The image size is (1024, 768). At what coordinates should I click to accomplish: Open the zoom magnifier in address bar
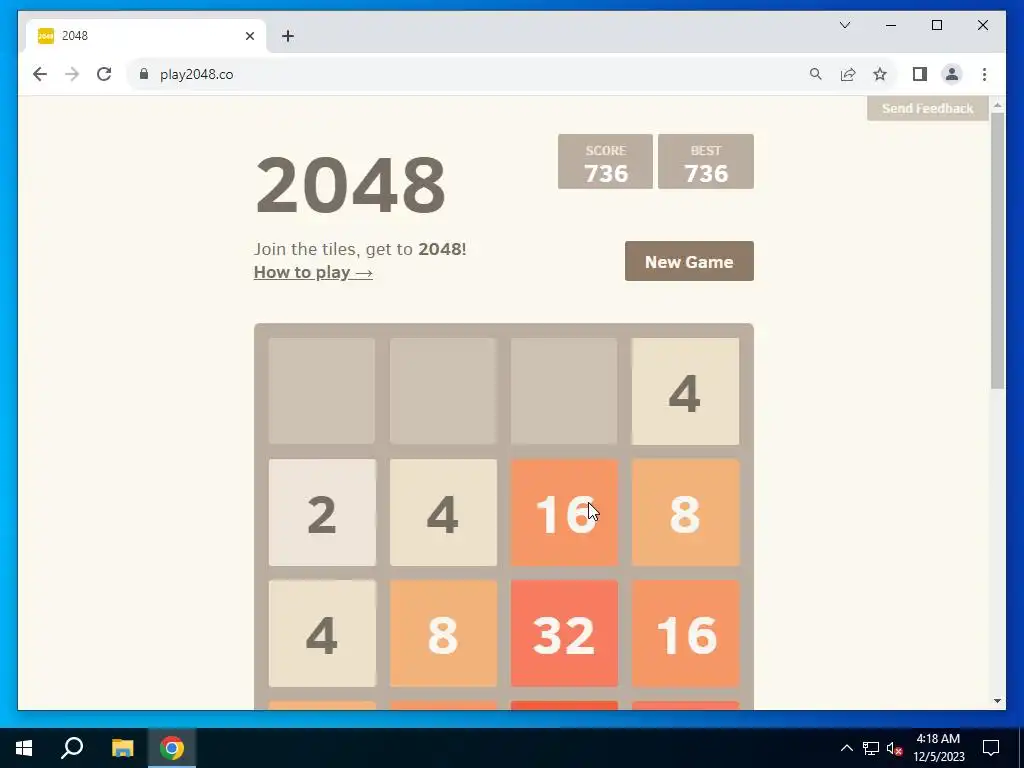click(x=816, y=74)
